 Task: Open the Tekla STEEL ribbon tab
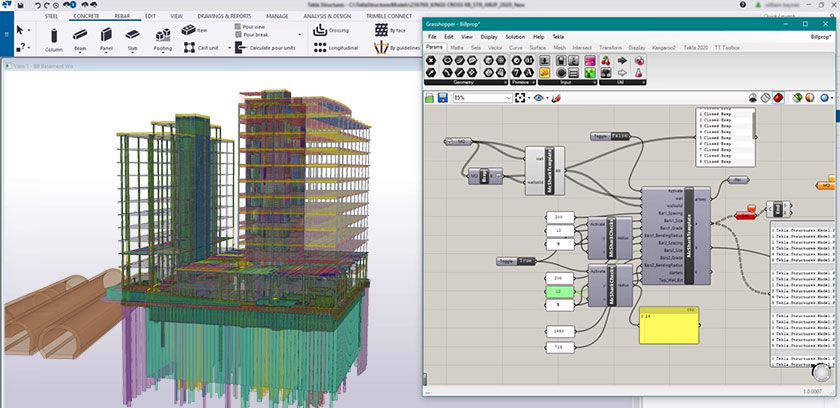tap(51, 16)
